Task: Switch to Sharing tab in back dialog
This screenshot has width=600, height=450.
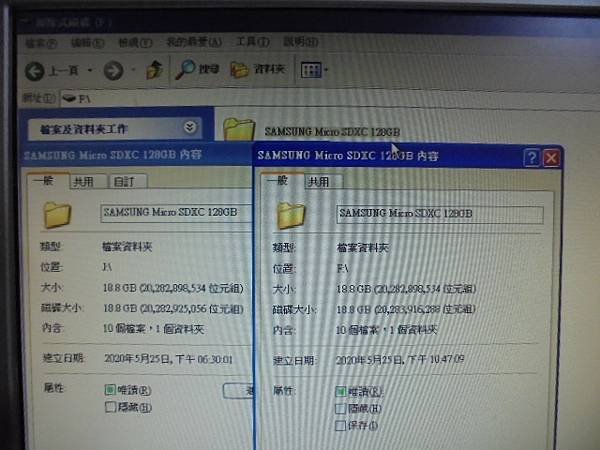Action: click(x=87, y=181)
